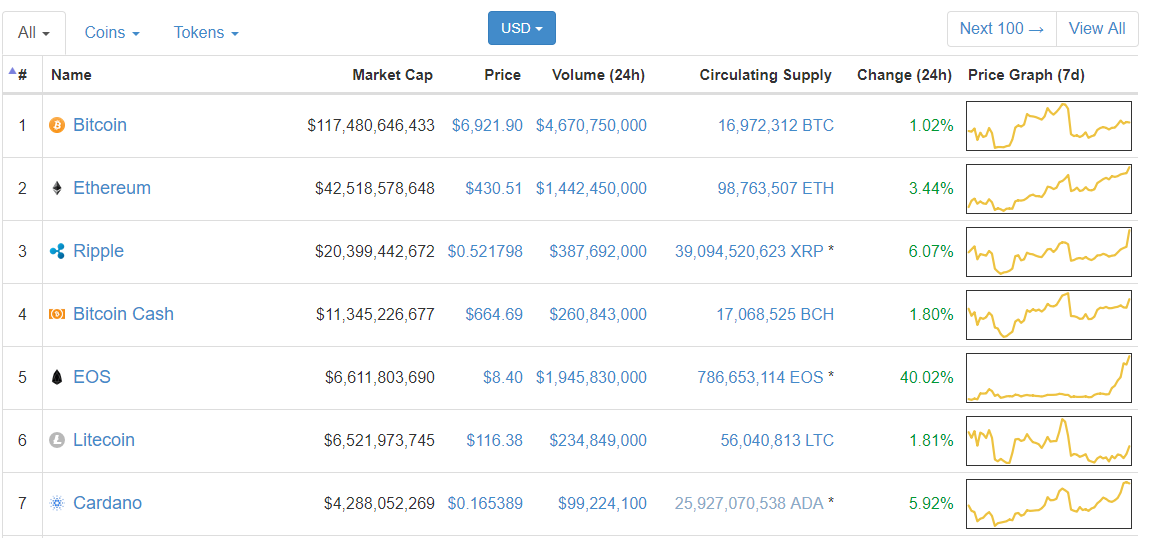Click Ripple volume $387,692,000
The height and width of the screenshot is (538, 1174).
pos(598,251)
